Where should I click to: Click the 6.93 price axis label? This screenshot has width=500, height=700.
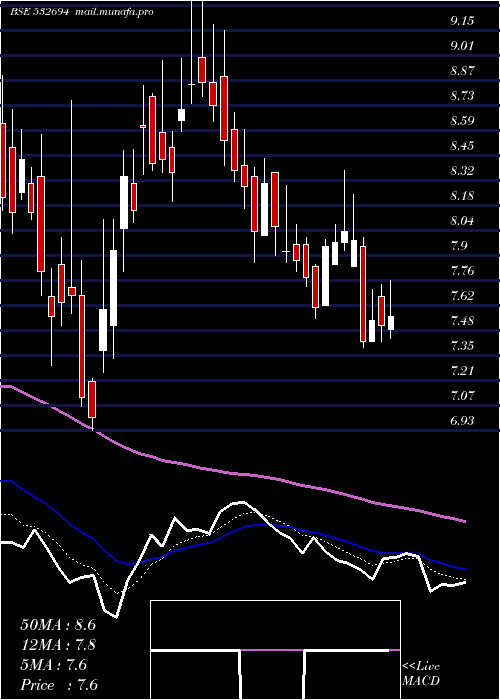[461, 421]
